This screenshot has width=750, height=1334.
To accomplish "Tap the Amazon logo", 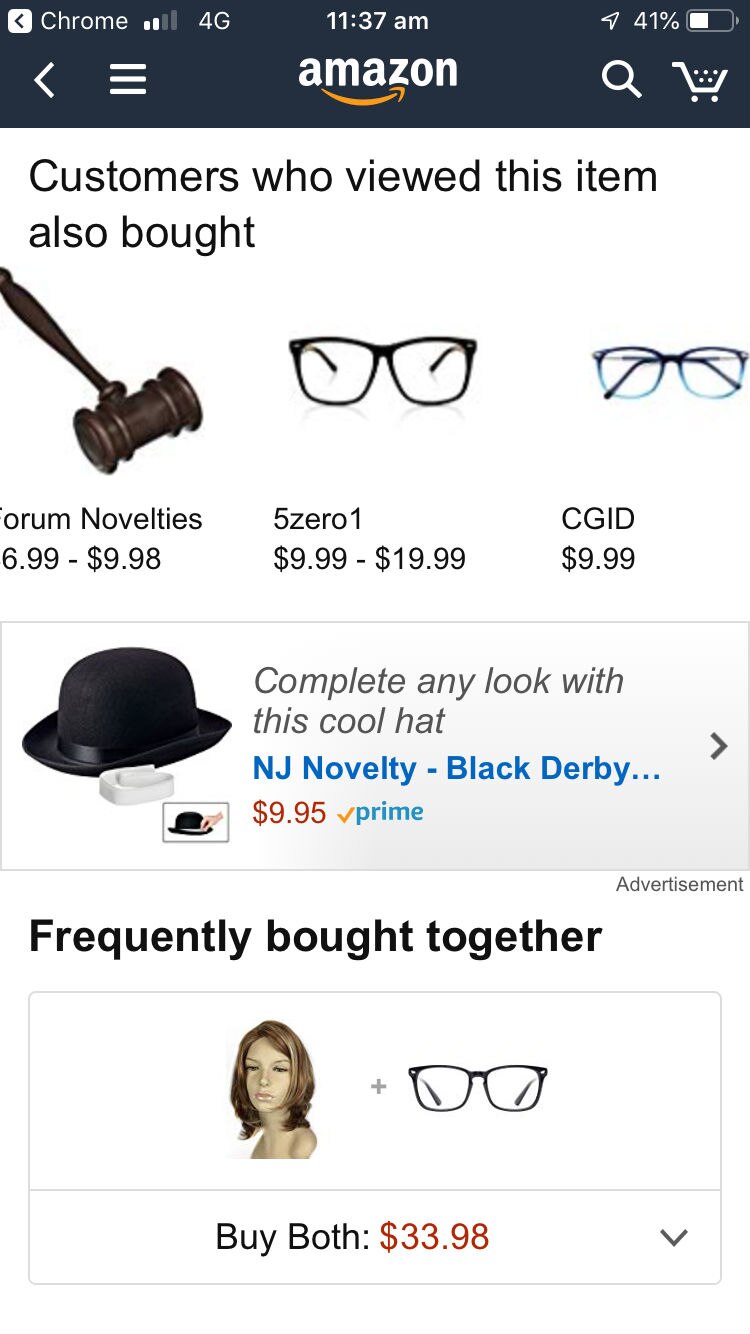I will tap(377, 78).
